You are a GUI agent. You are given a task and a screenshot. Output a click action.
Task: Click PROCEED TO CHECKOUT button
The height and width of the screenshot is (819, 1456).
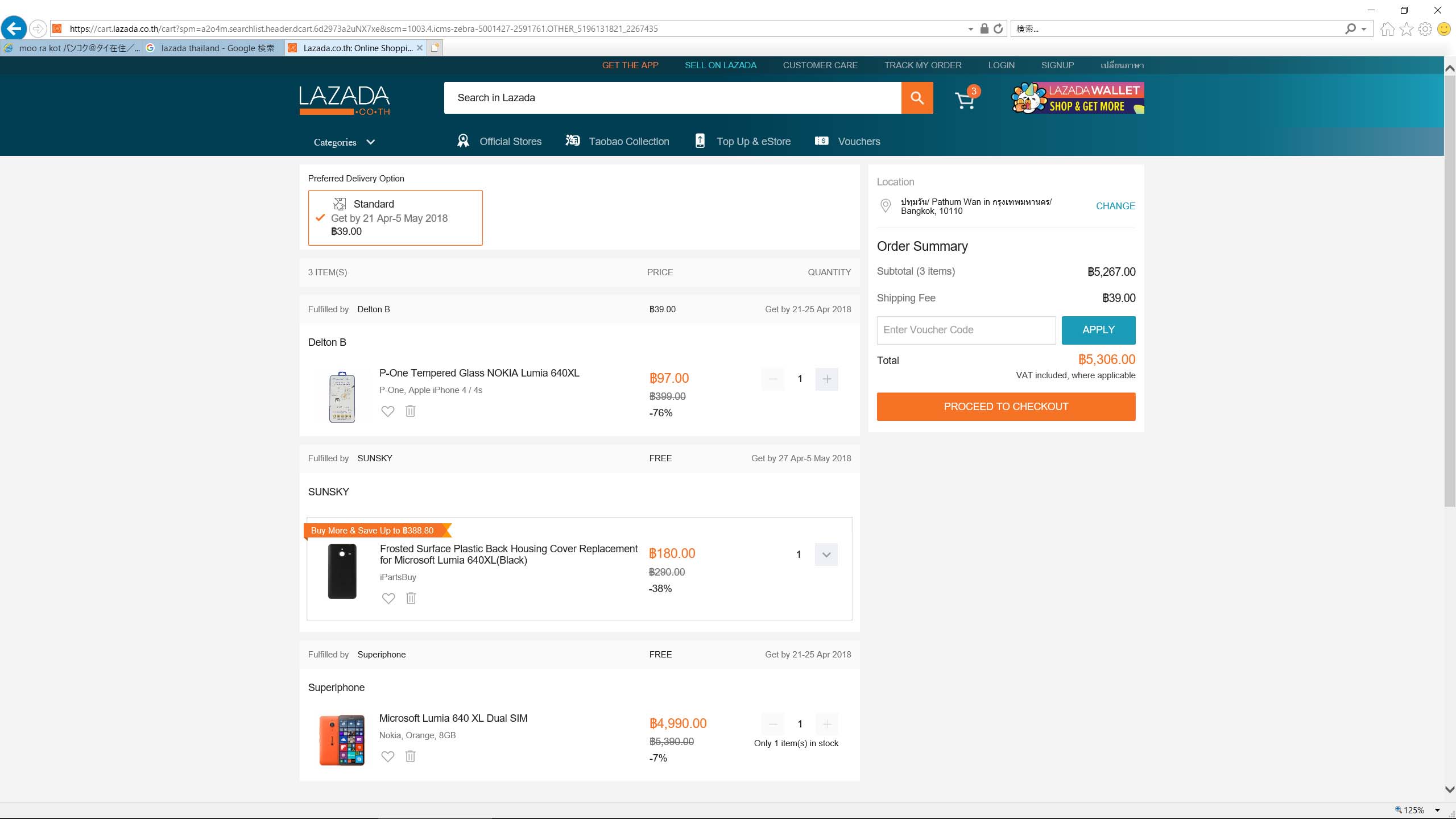[x=1006, y=407]
